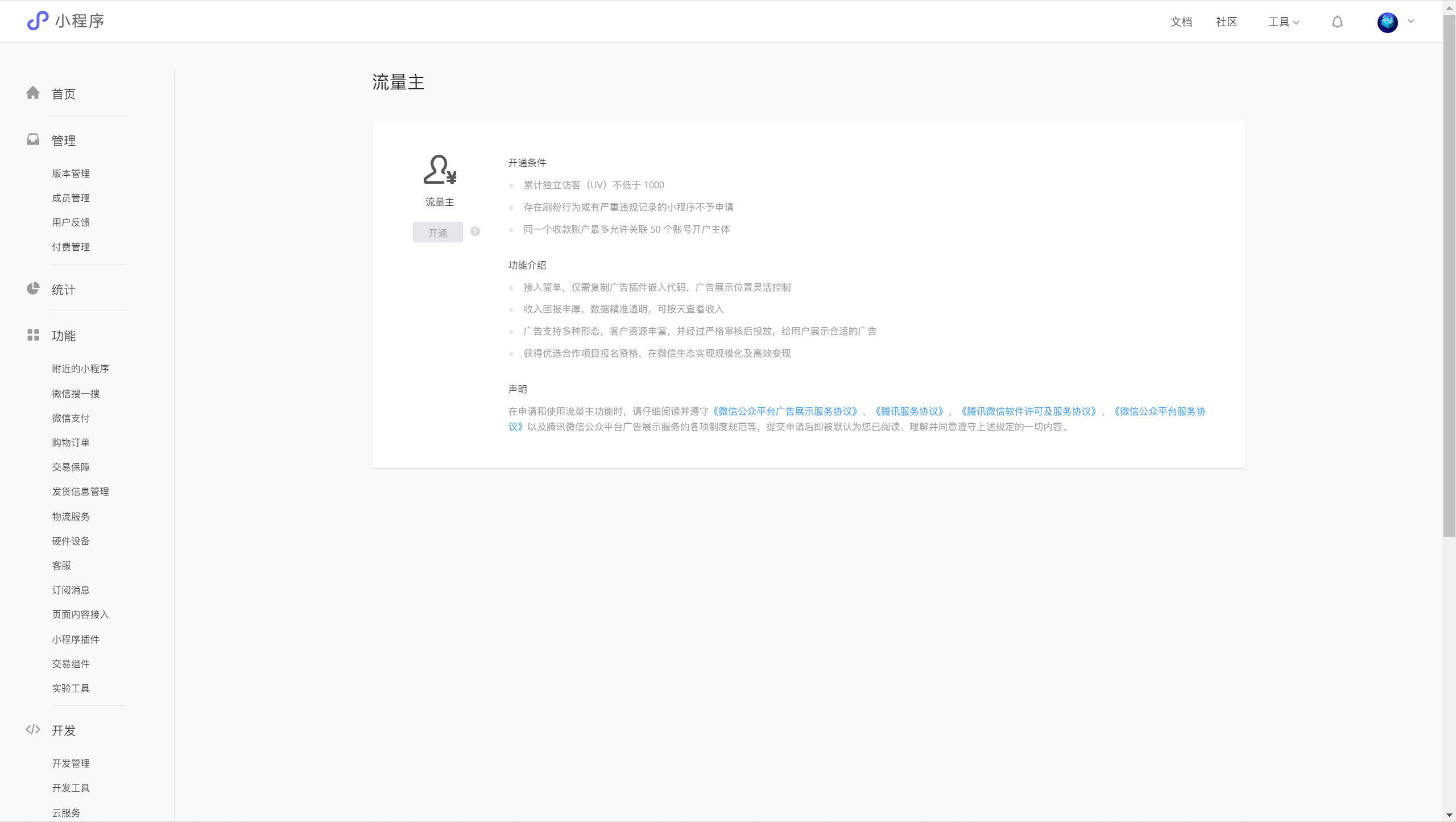Click the question mark help icon
Viewport: 1456px width, 822px height.
click(x=475, y=232)
